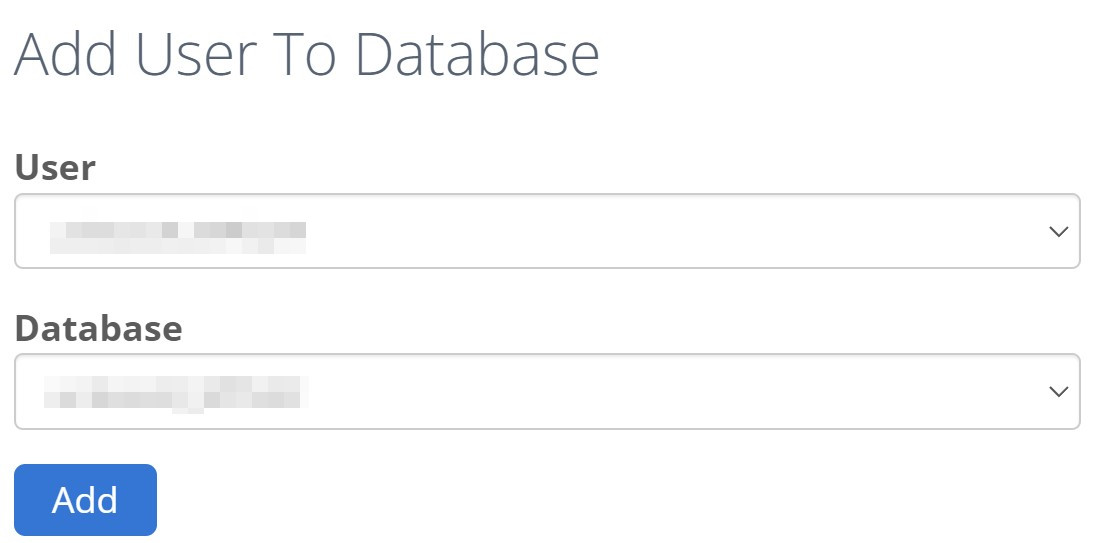This screenshot has height=543, width=1107.
Task: Click the chevron arrow in User dropdown
Action: 1058,232
